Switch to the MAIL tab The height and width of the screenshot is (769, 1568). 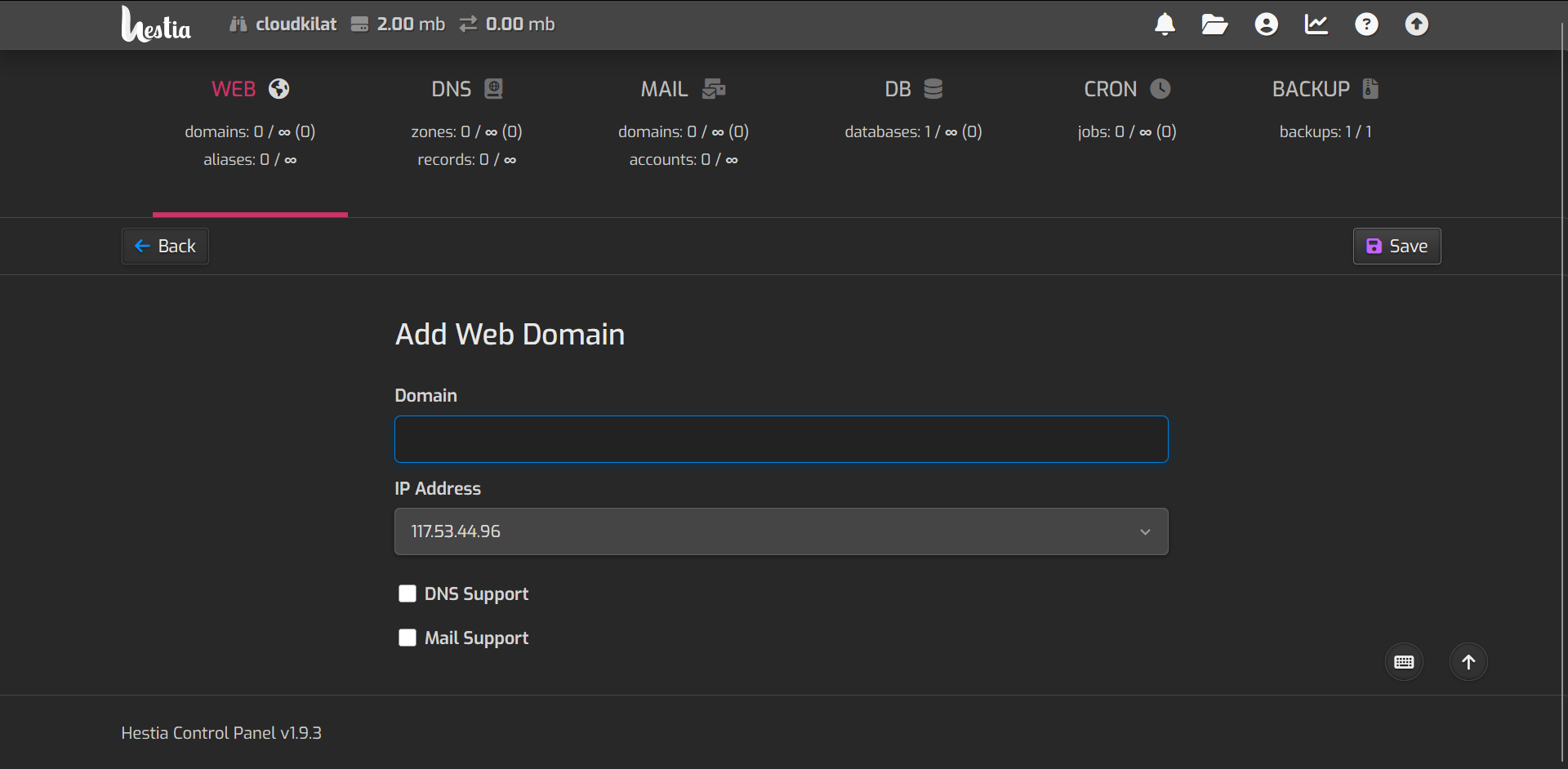tap(684, 89)
